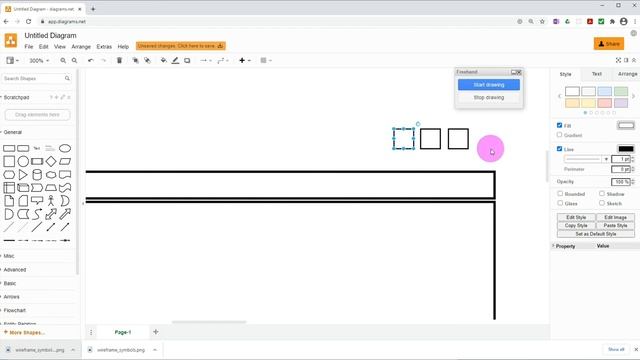This screenshot has height=360, width=640.
Task: Select the cloud shape in General
Action: pos(51,175)
